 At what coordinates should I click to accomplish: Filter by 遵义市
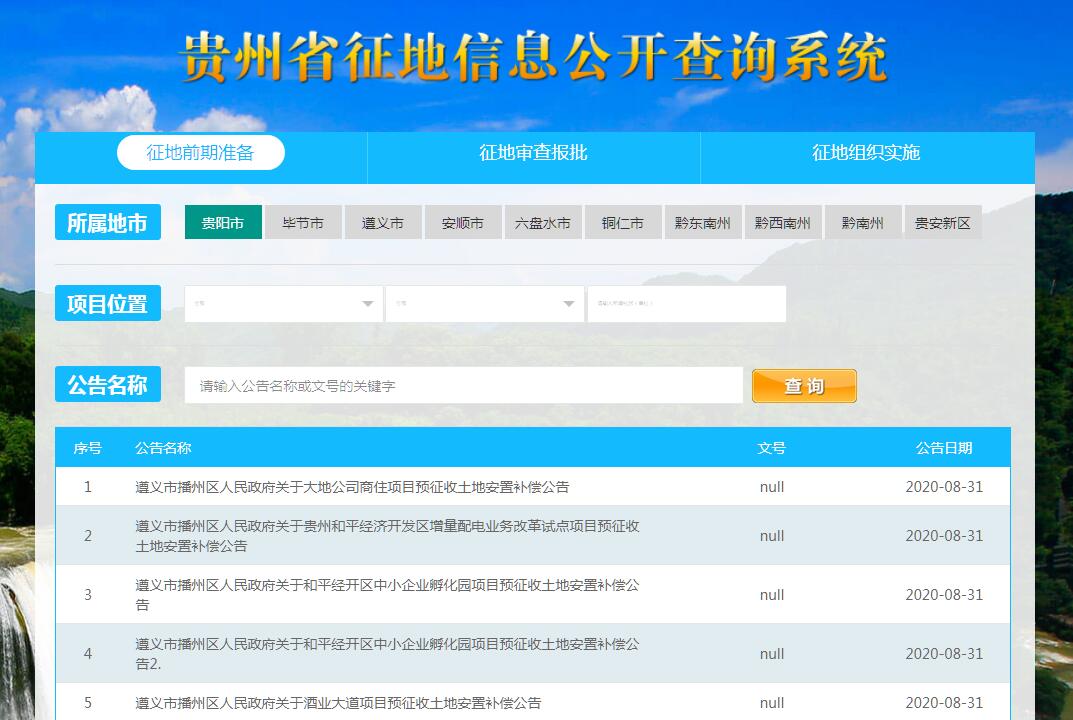[383, 222]
